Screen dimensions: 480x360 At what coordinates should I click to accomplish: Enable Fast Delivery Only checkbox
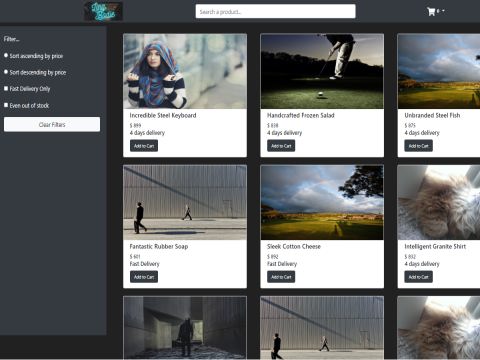[6, 88]
